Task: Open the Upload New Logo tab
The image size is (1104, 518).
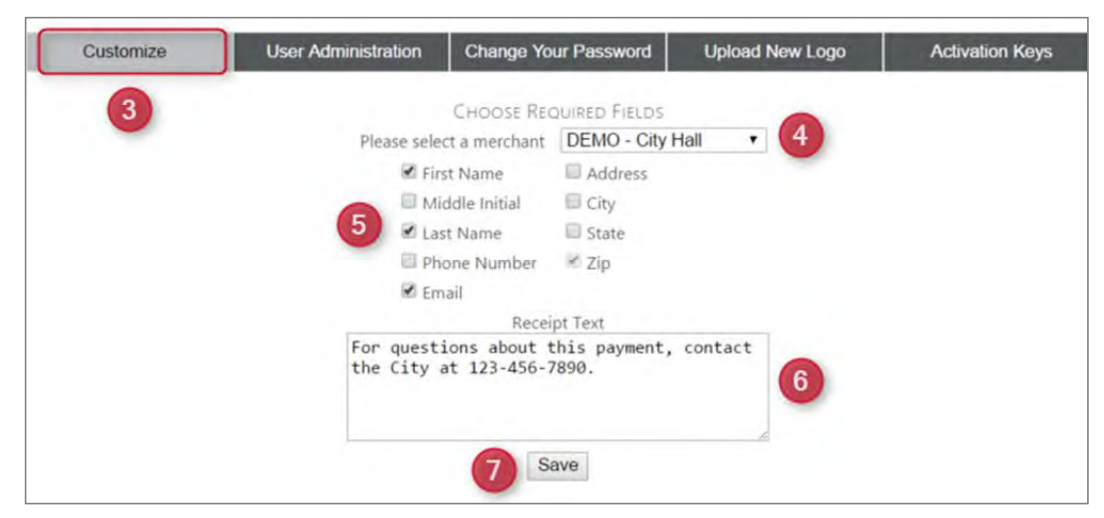Action: click(774, 52)
